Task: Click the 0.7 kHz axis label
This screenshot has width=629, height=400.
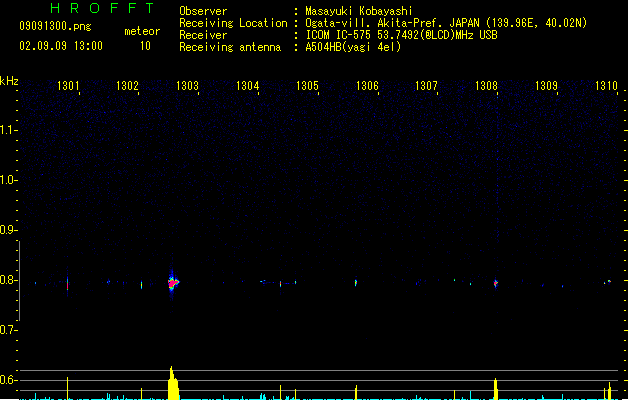Action: [8, 330]
